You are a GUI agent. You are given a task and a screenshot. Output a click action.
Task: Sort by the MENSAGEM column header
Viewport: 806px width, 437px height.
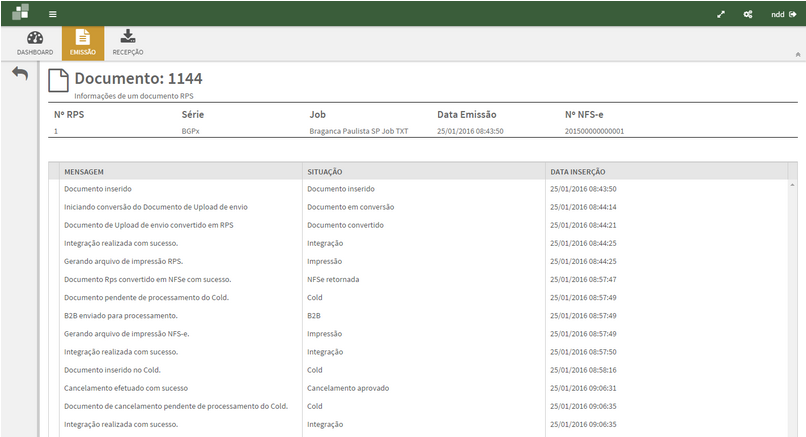coord(84,171)
